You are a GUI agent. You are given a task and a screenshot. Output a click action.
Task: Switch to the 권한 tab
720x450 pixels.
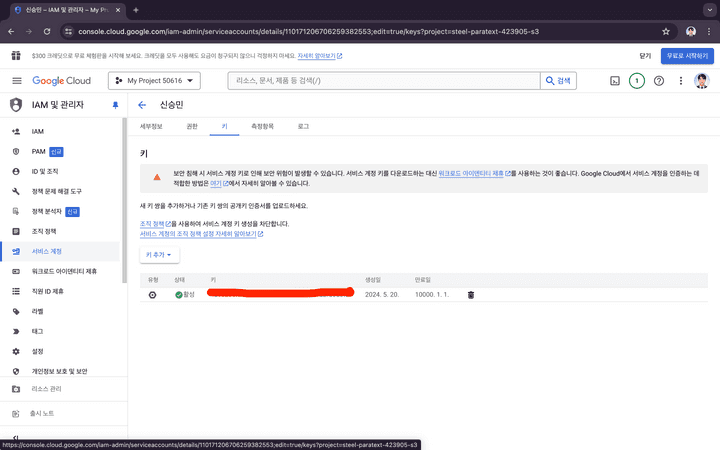[x=191, y=127]
